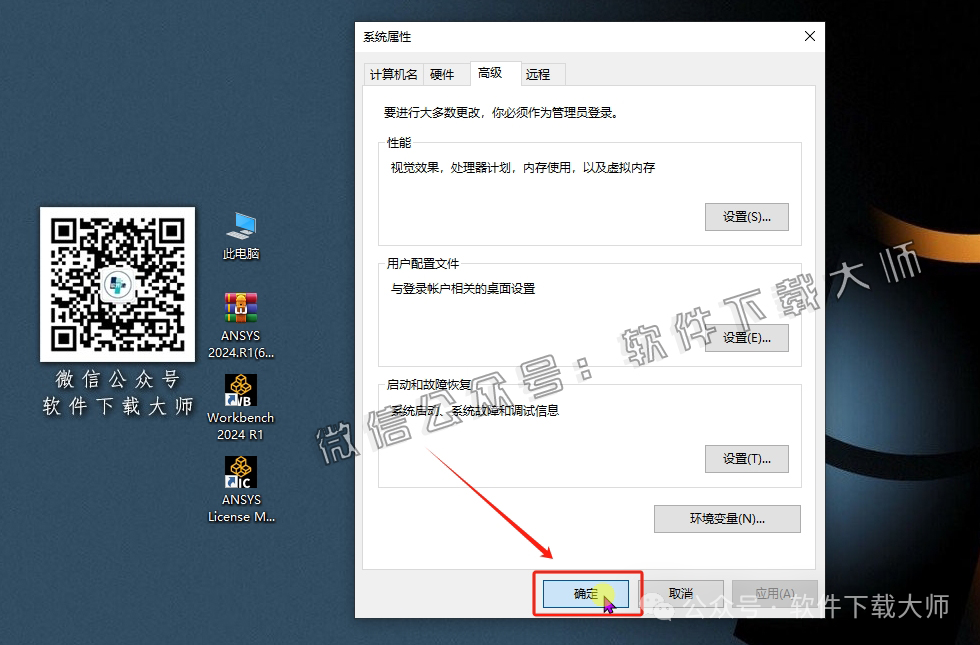Click the highlighted 确定 OK button
Image resolution: width=980 pixels, height=645 pixels.
tap(587, 592)
